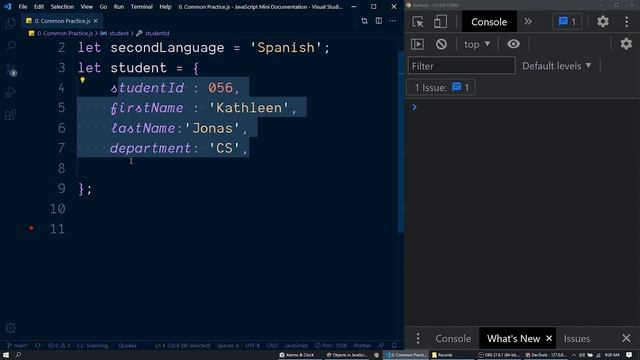Screen dimensions: 640x360
Task: Switch to the Console tab in DevTools
Action: tap(489, 22)
